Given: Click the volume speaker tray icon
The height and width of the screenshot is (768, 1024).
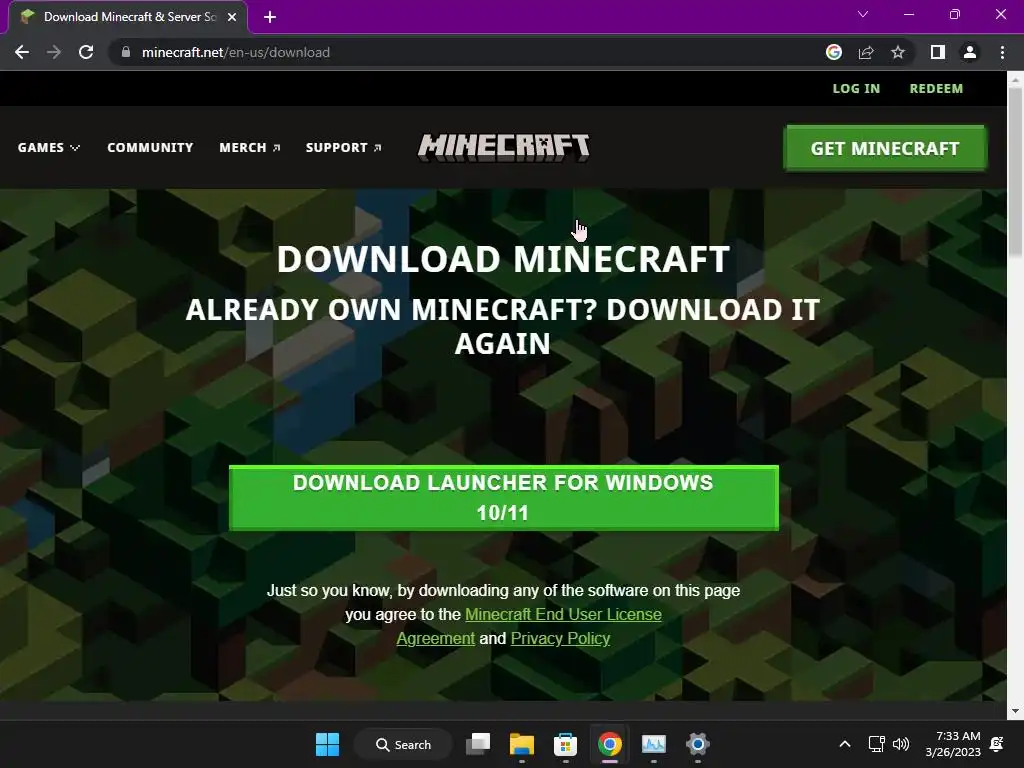Looking at the screenshot, I should 901,744.
